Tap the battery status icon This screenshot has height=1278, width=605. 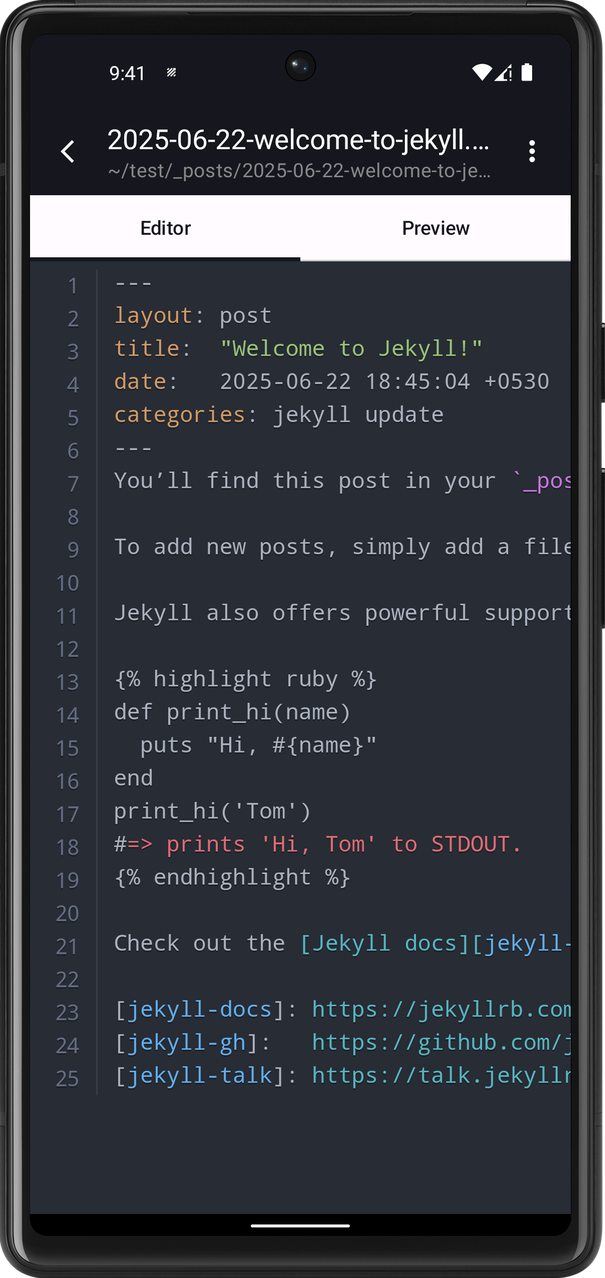point(527,73)
